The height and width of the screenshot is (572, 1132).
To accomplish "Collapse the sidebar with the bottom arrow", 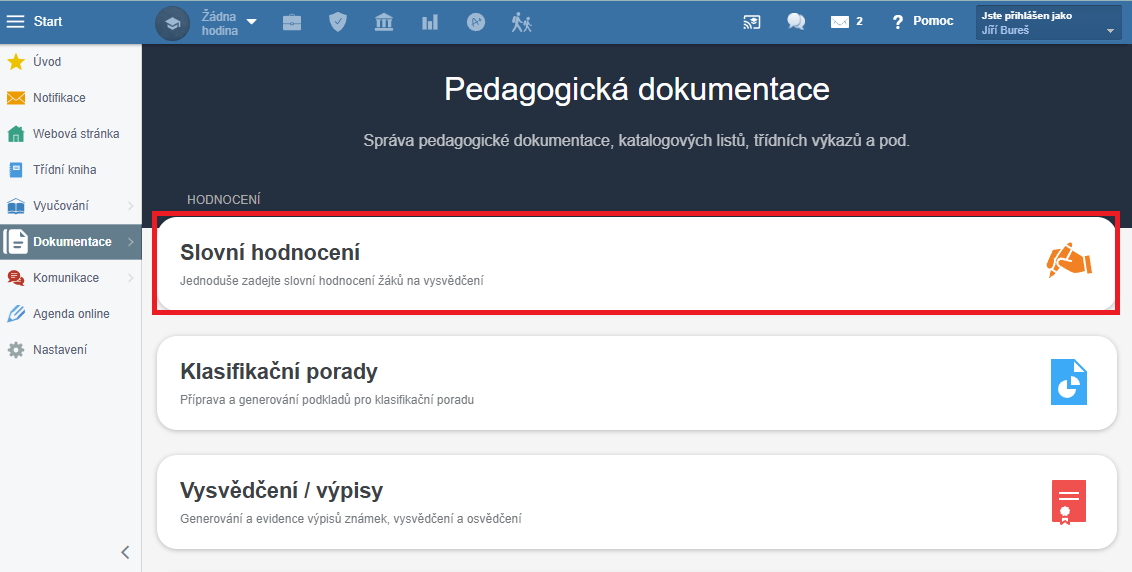I will coord(126,552).
